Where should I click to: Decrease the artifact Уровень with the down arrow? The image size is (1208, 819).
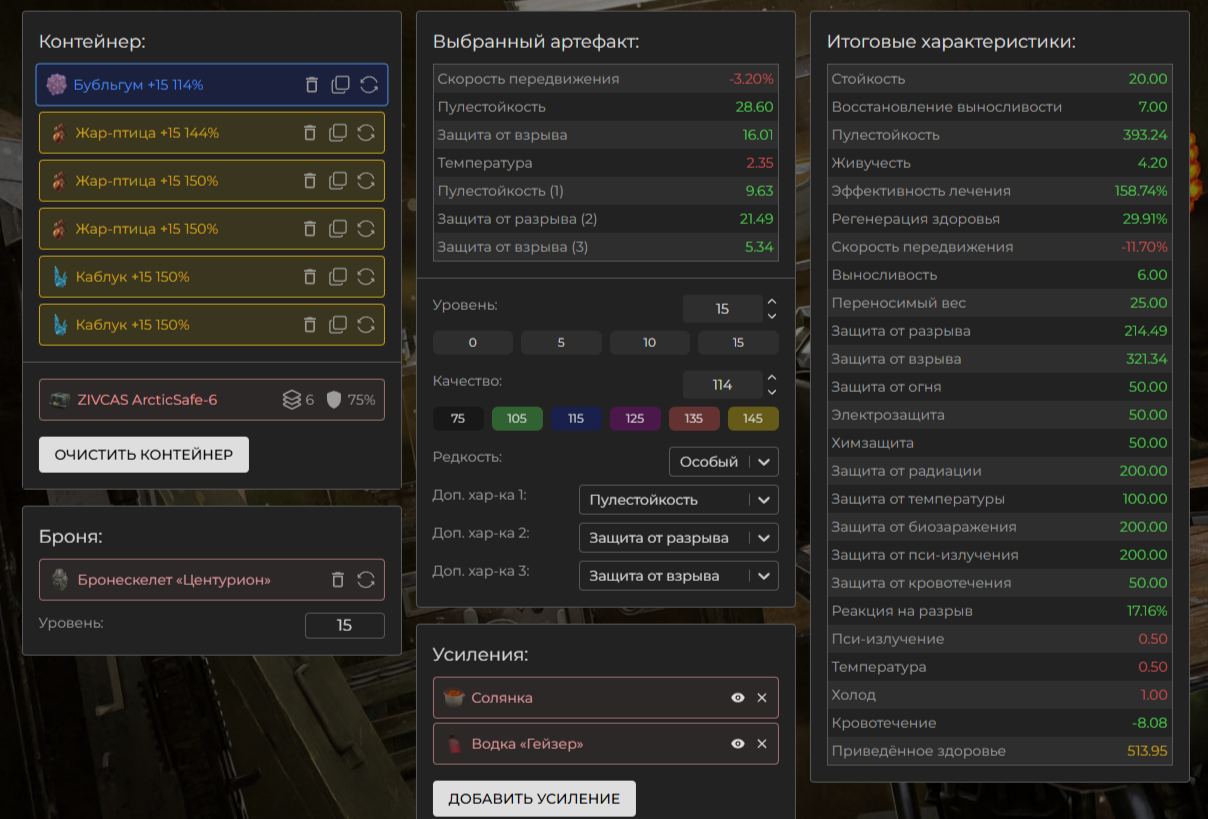771,316
